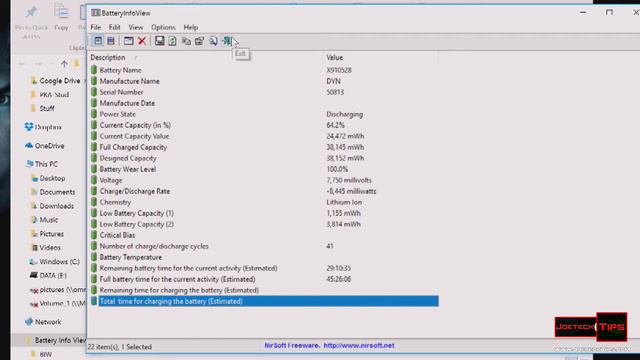
Task: Open the Edit menu
Action: click(x=114, y=27)
